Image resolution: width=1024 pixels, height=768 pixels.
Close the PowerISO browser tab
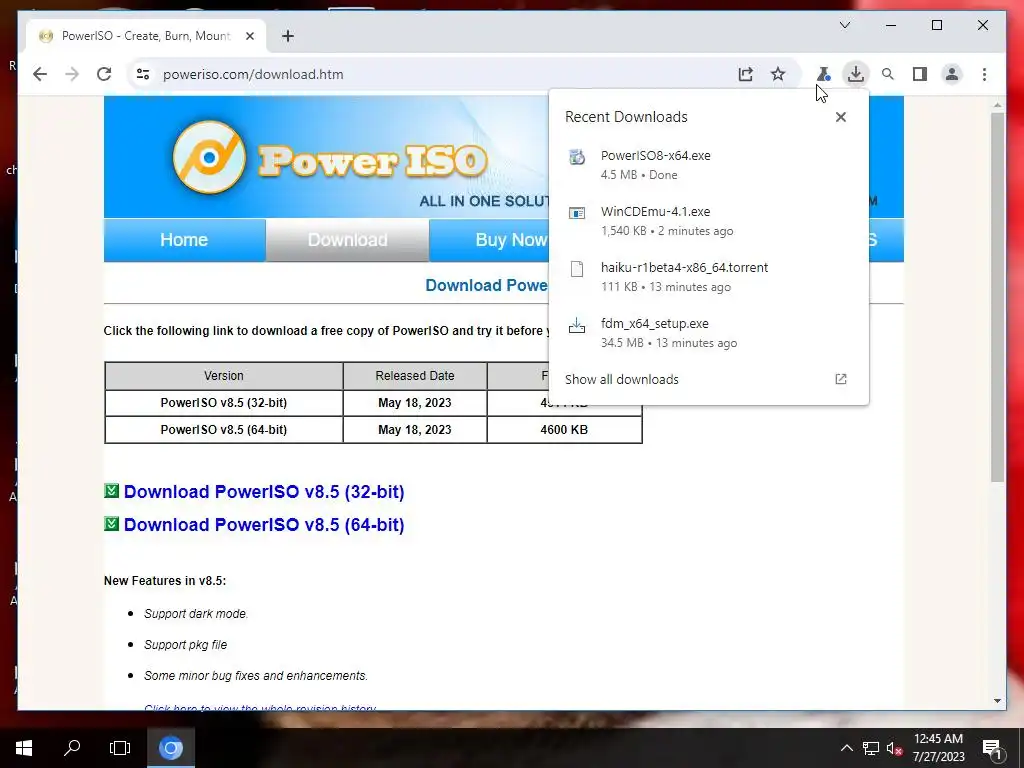(x=249, y=36)
